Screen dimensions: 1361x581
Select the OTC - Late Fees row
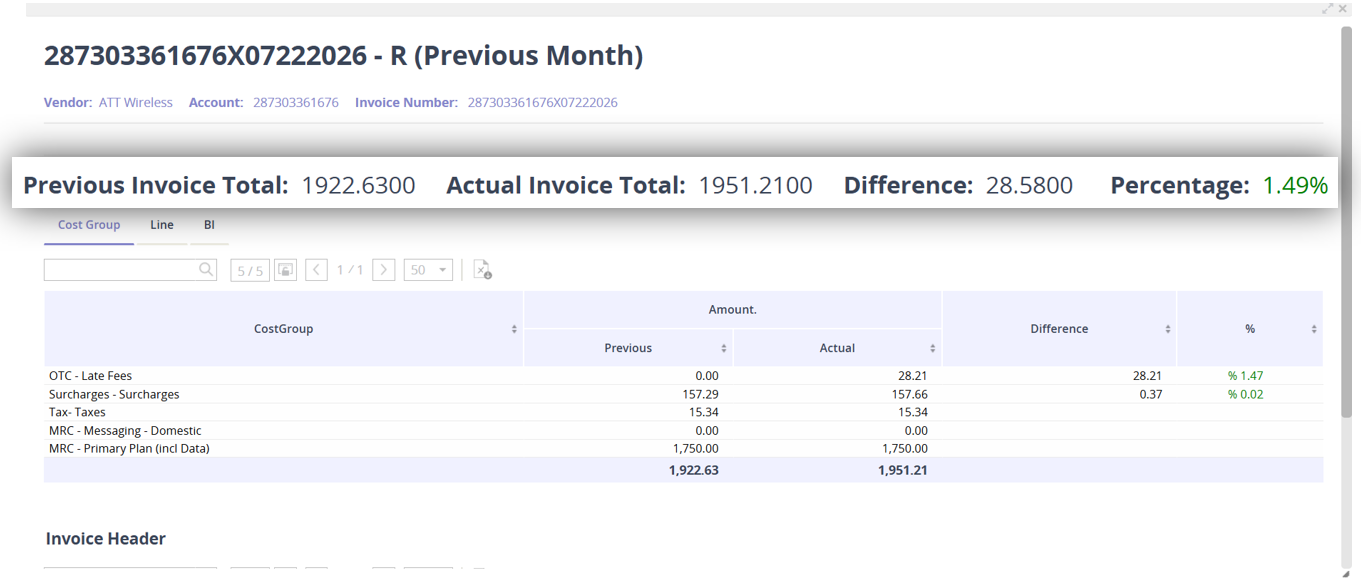(683, 376)
